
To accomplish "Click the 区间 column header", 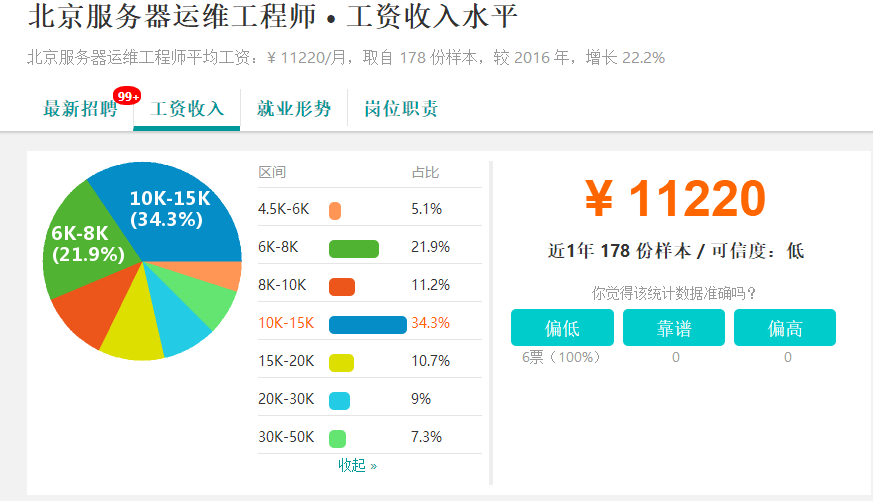I will click(272, 172).
